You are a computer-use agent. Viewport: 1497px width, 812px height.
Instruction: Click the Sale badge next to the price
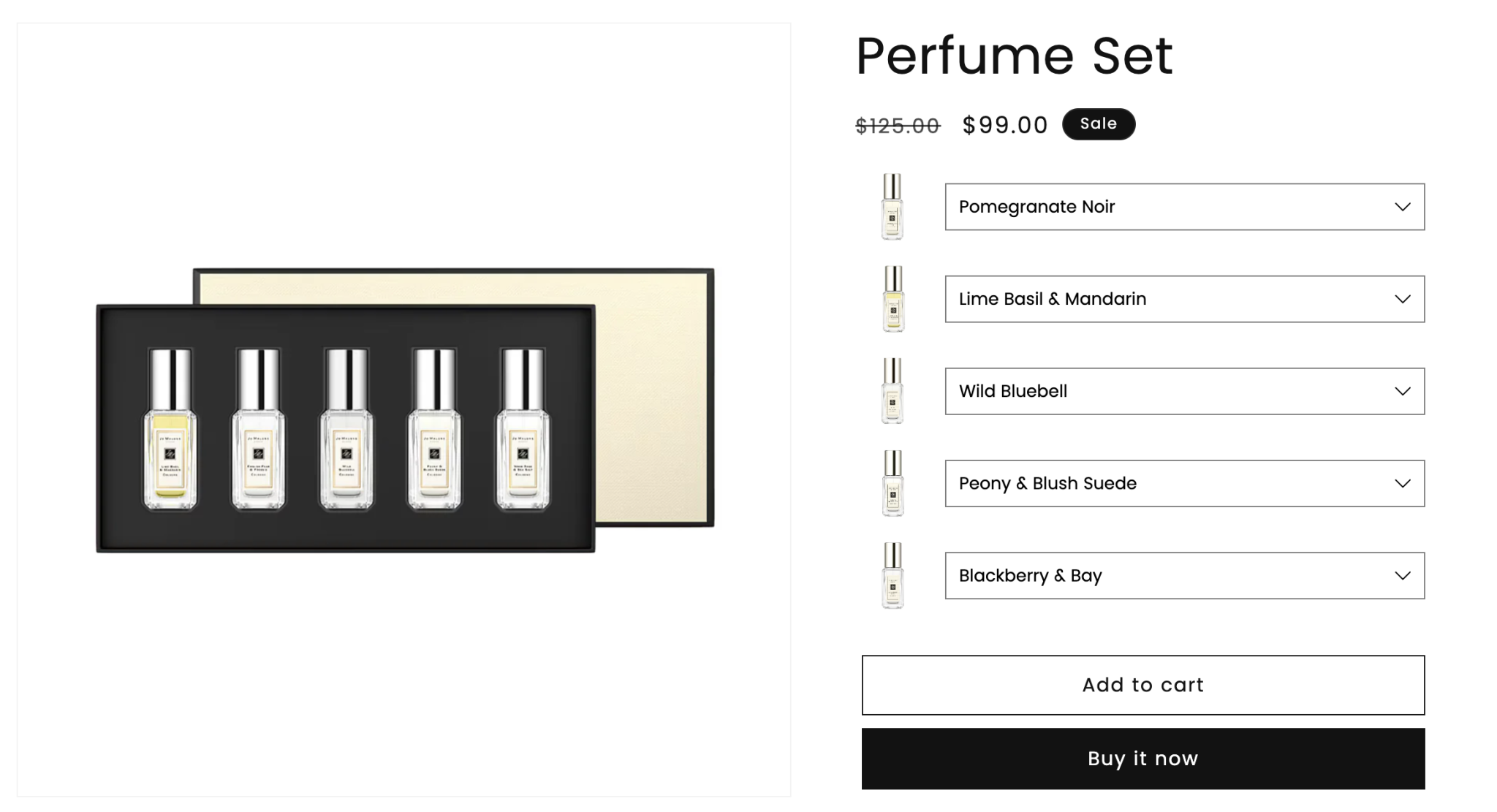click(x=1097, y=123)
